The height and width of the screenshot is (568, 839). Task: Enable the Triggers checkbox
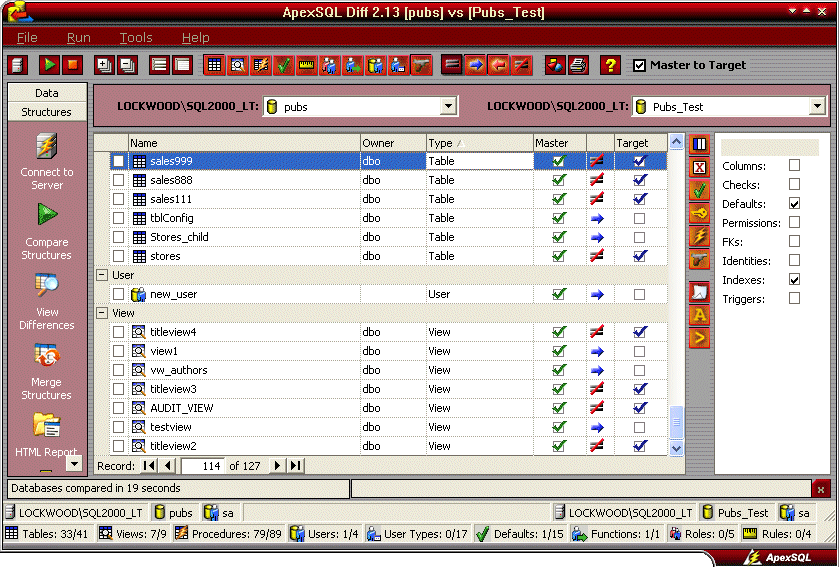tap(795, 298)
